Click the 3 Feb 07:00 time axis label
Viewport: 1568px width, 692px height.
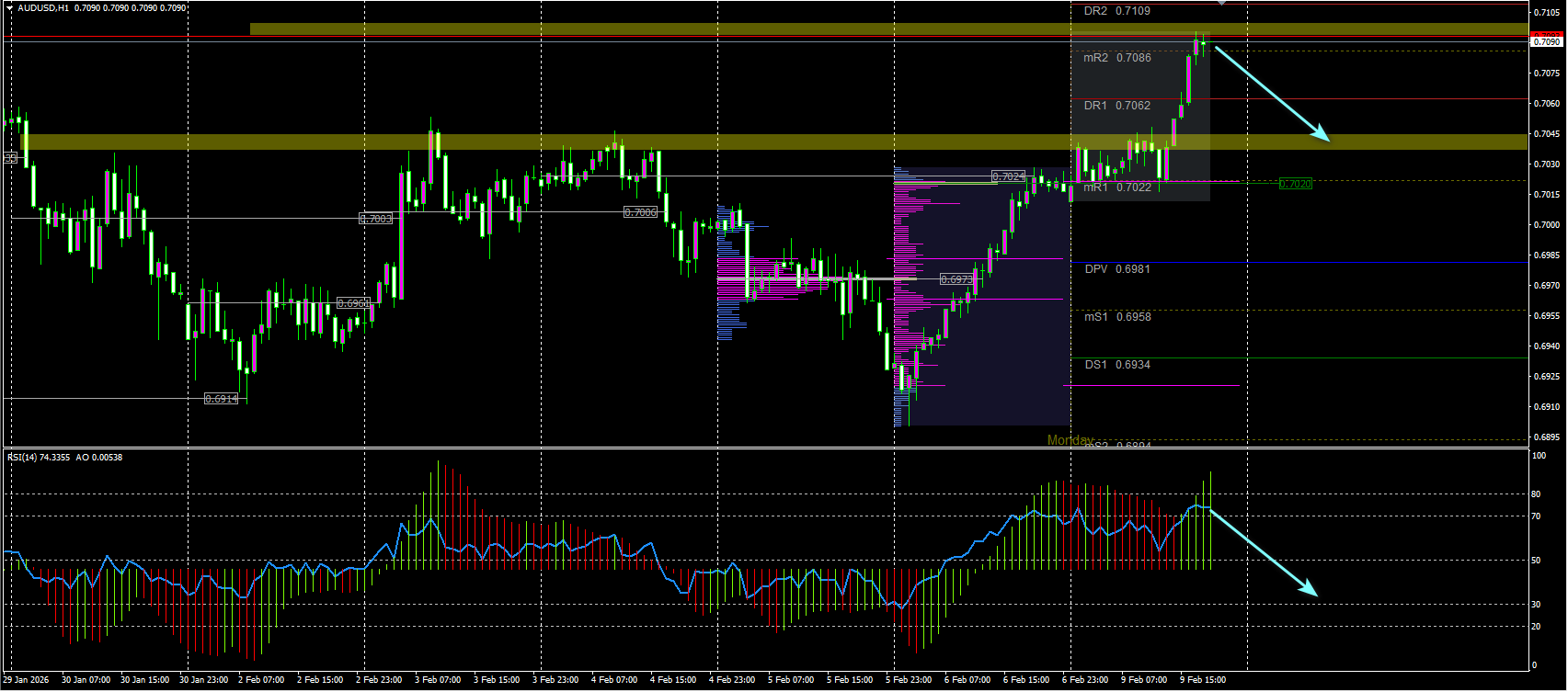pyautogui.click(x=438, y=680)
